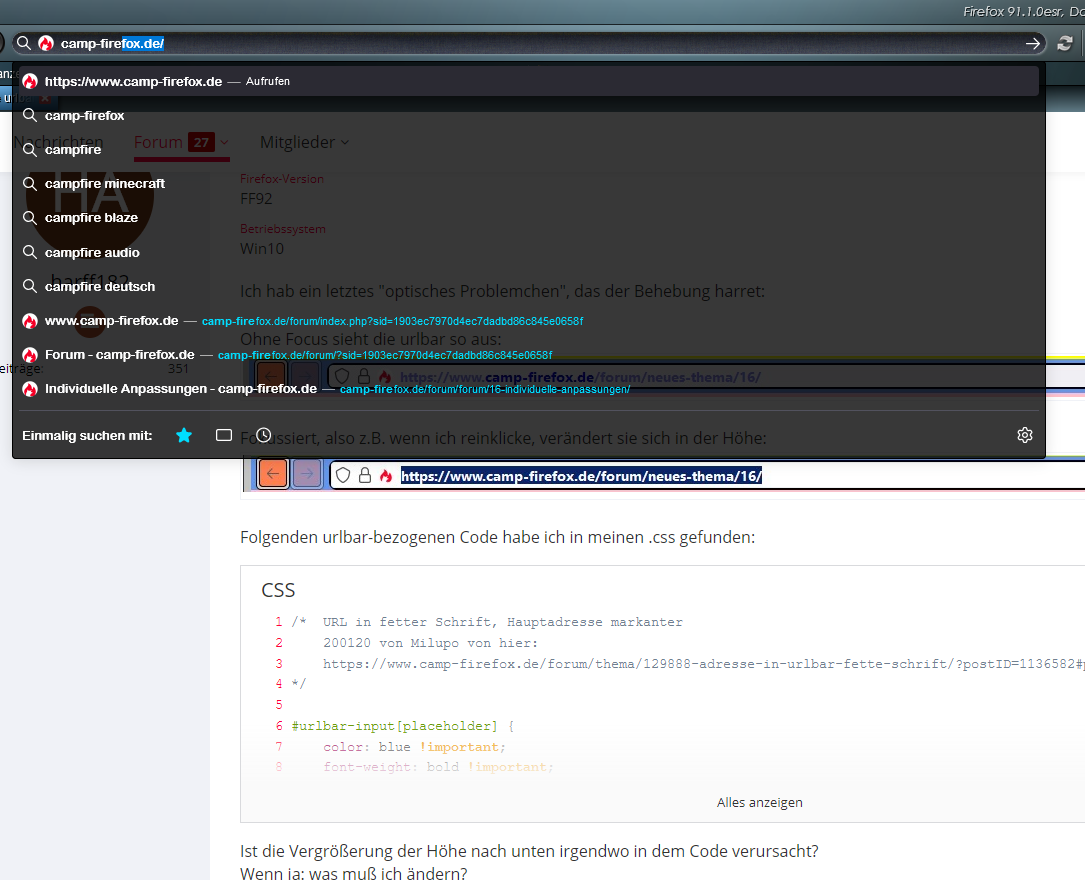Open the Forum menu chevron
This screenshot has width=1085, height=880.
click(225, 143)
